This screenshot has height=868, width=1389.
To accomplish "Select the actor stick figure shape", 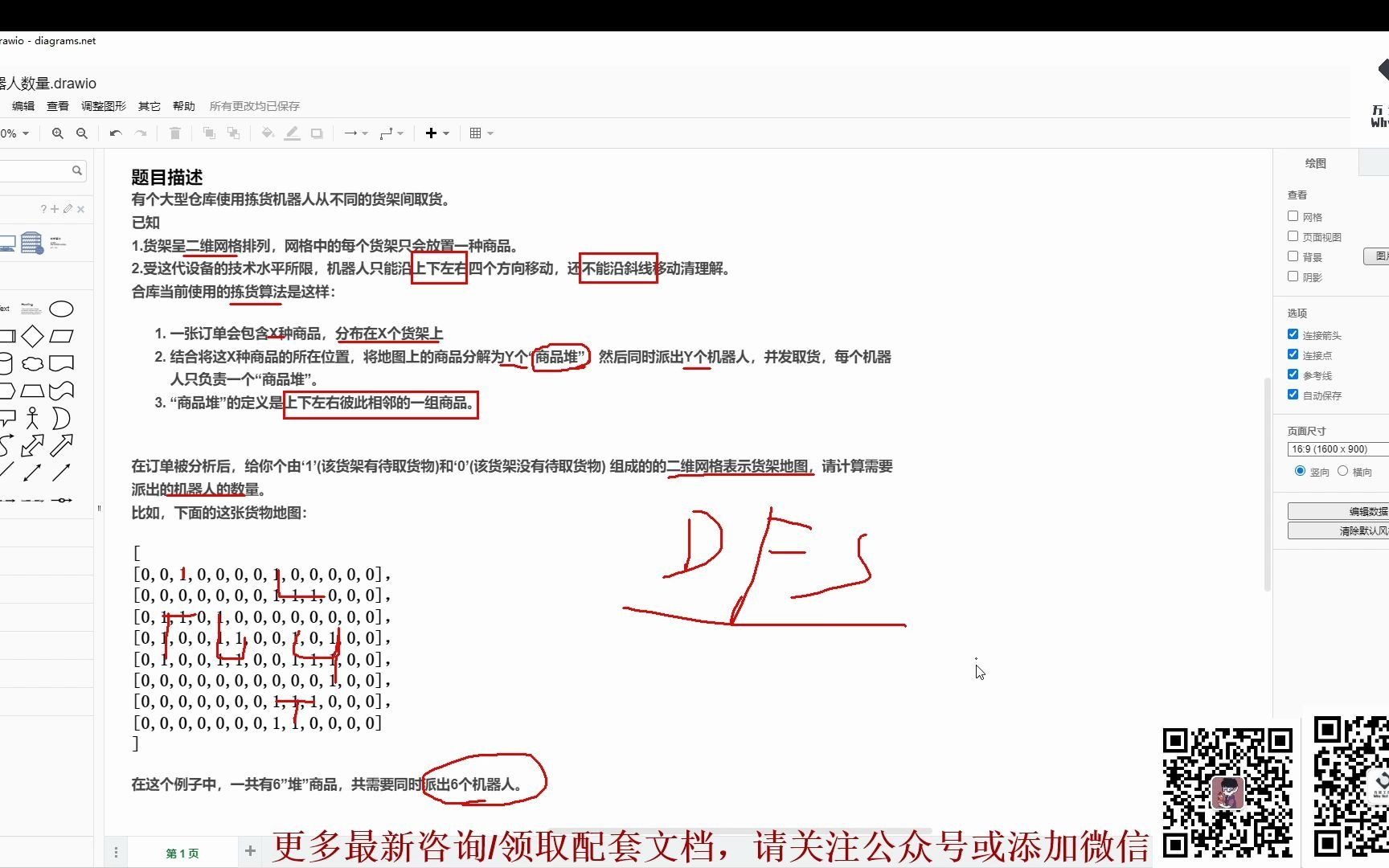I will (x=32, y=418).
